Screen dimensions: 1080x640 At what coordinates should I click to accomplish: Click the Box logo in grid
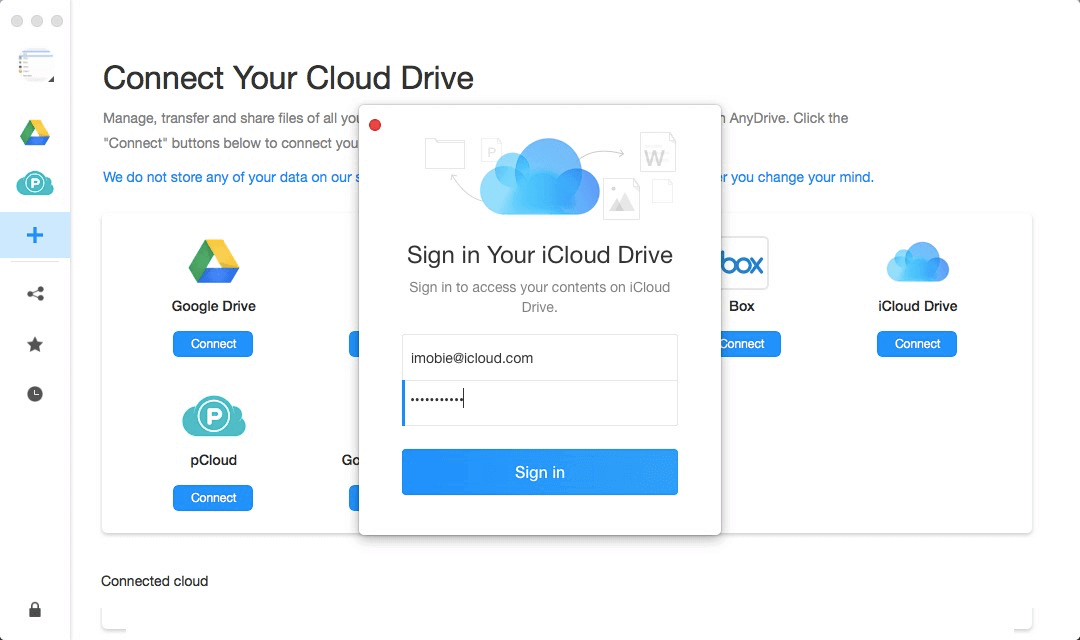tap(744, 263)
